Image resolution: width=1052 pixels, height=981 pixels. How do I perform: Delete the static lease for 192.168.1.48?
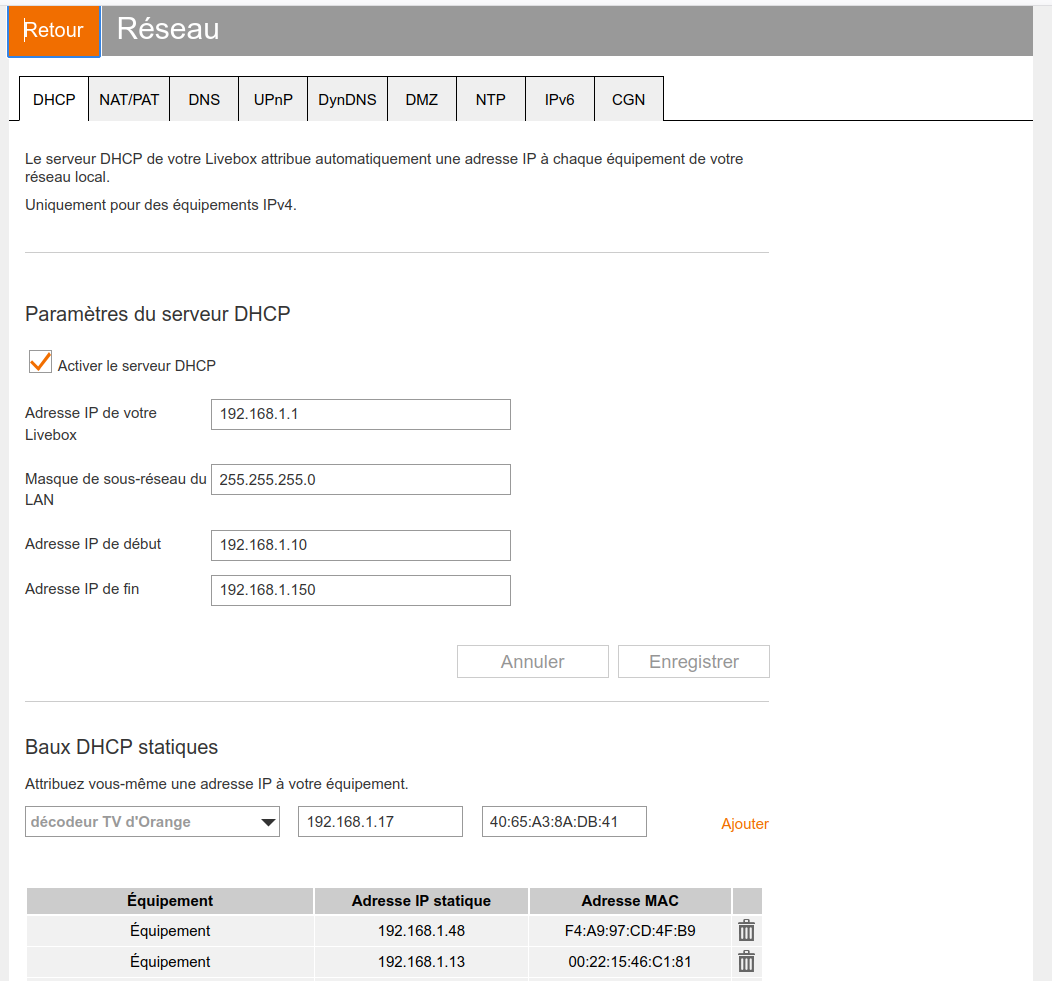point(746,931)
